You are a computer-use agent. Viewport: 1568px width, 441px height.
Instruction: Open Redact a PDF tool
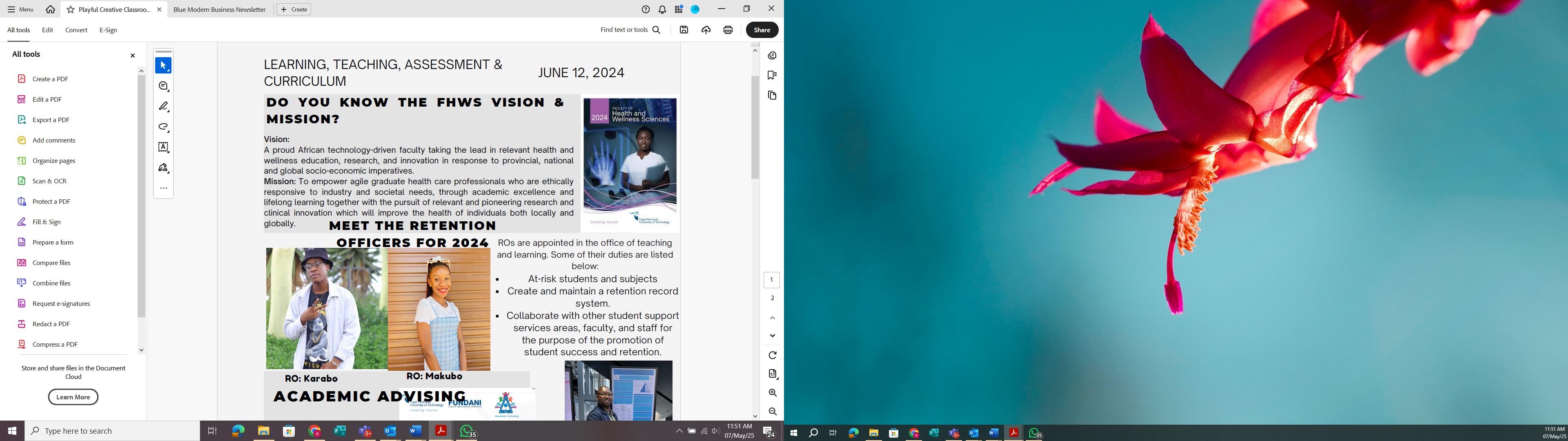(51, 324)
